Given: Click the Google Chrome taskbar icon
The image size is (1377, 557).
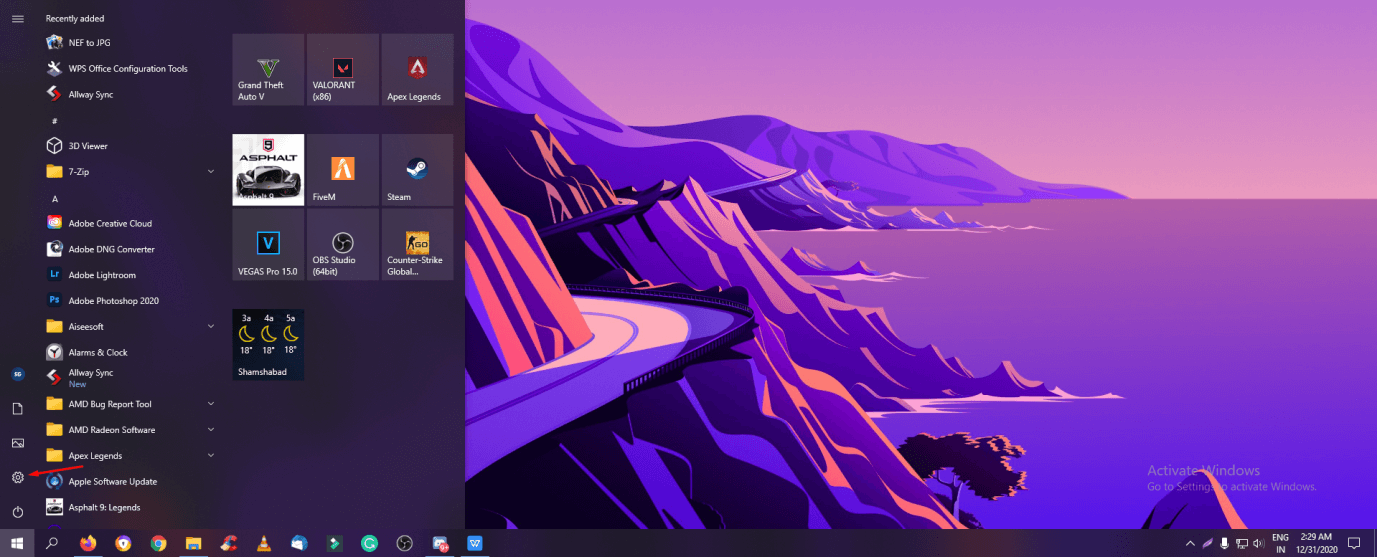Looking at the screenshot, I should tap(158, 543).
